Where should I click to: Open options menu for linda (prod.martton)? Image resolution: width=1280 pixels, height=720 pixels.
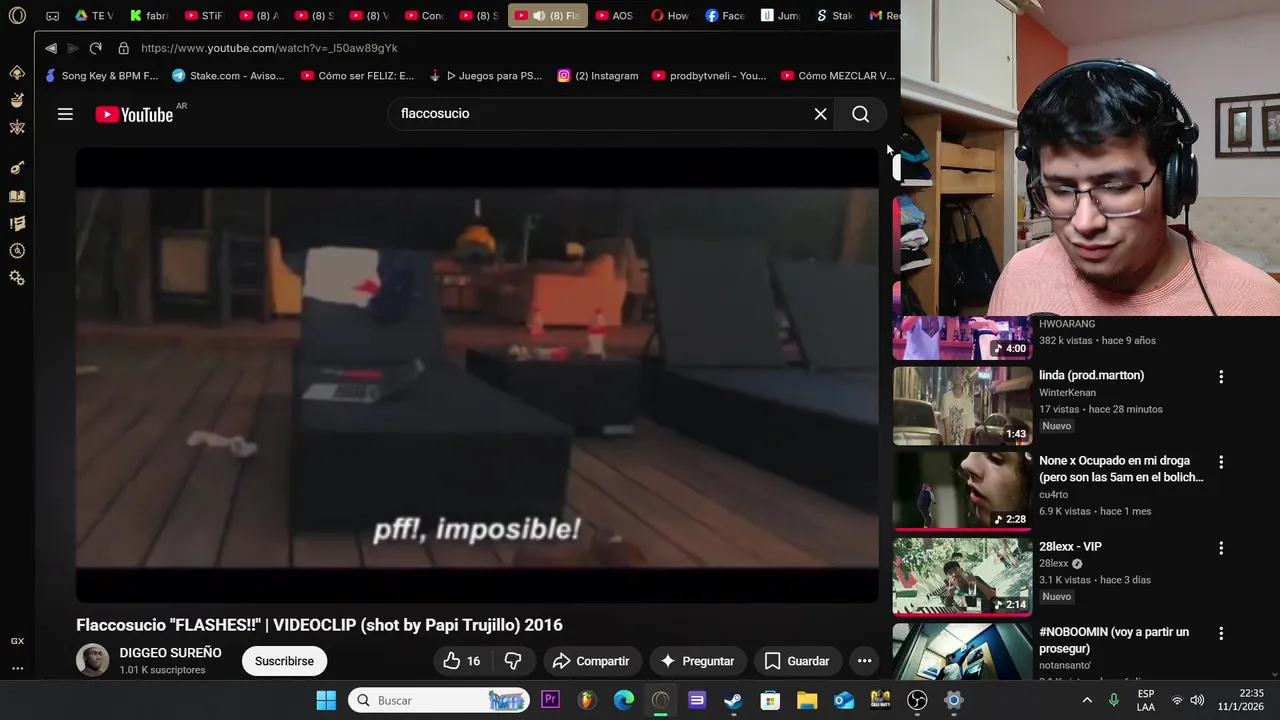pyautogui.click(x=1220, y=377)
